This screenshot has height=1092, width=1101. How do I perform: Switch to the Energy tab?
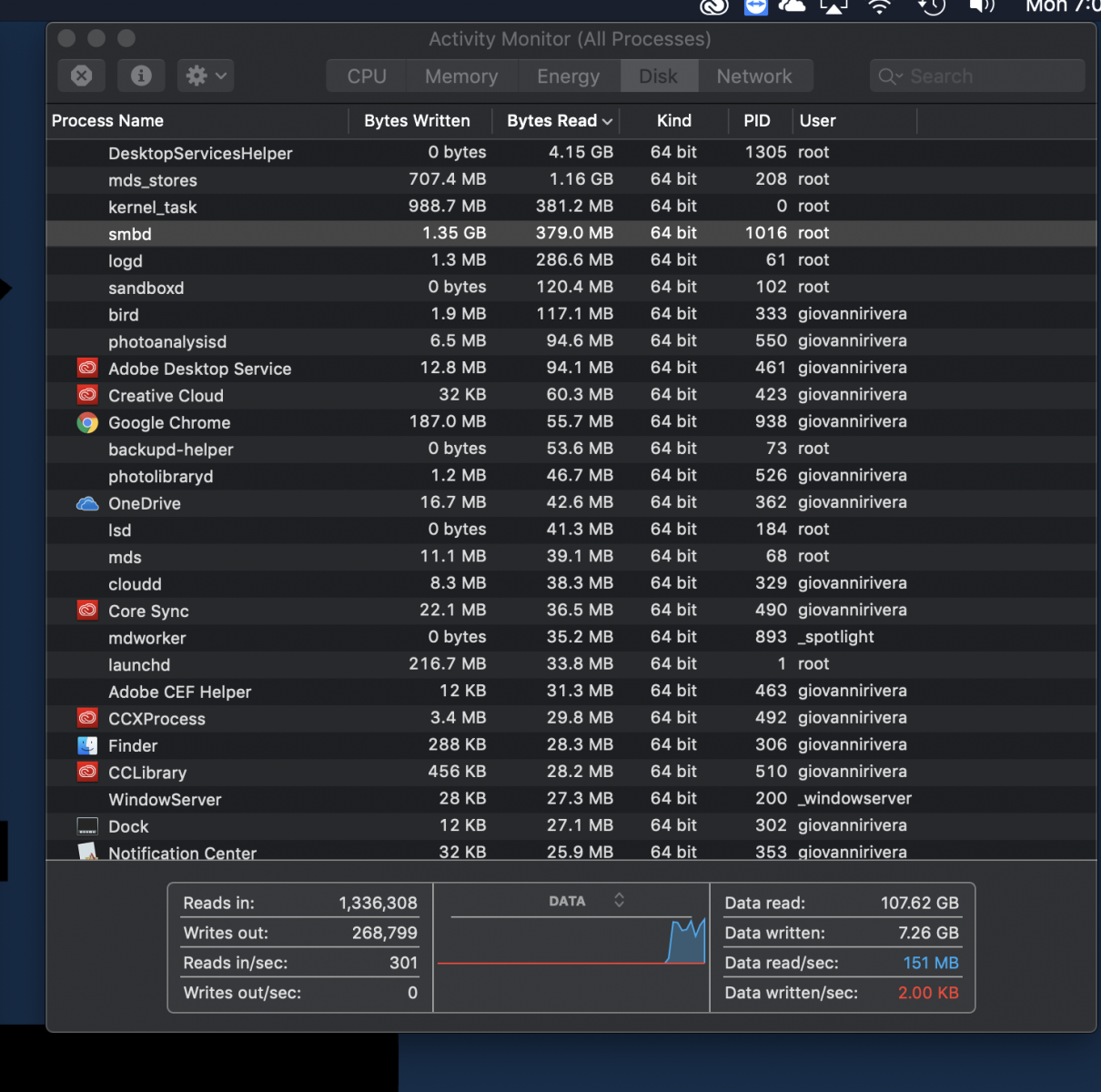(569, 76)
